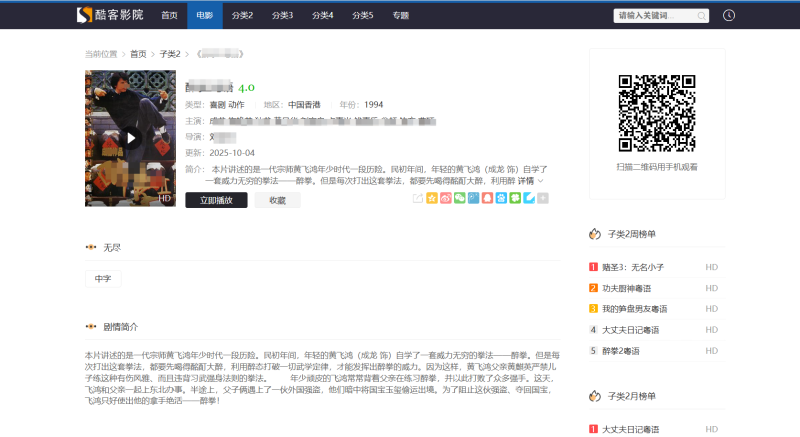This screenshot has height=437, width=800.
Task: Click the 子类2月榜单 heading text
Action: click(632, 396)
